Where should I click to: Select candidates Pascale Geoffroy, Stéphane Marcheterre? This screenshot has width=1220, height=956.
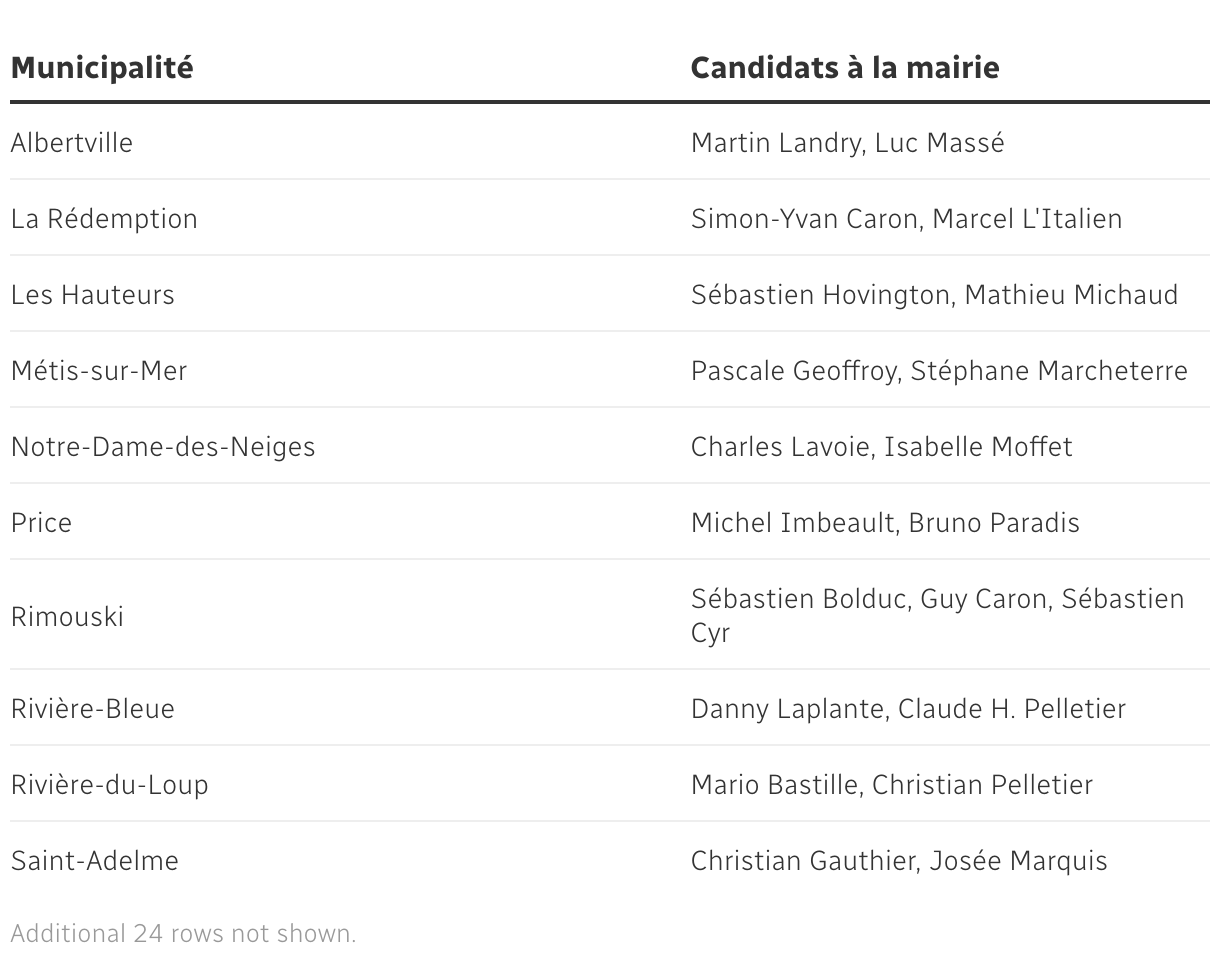[x=939, y=371]
